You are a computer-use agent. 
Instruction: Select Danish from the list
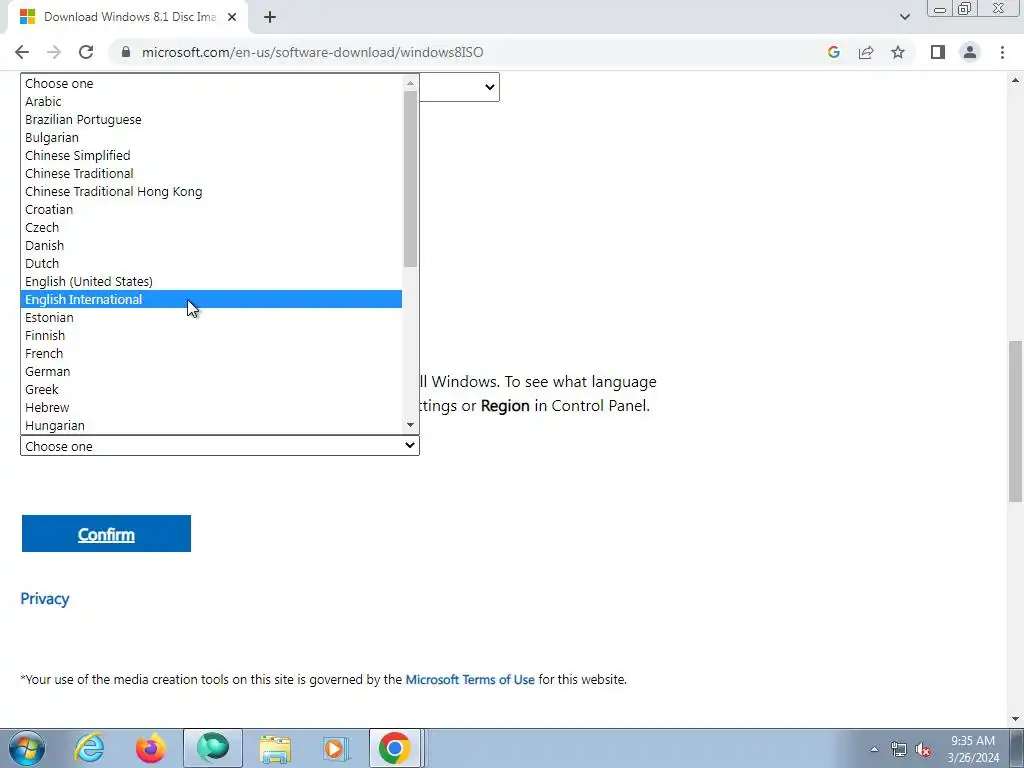pos(211,246)
